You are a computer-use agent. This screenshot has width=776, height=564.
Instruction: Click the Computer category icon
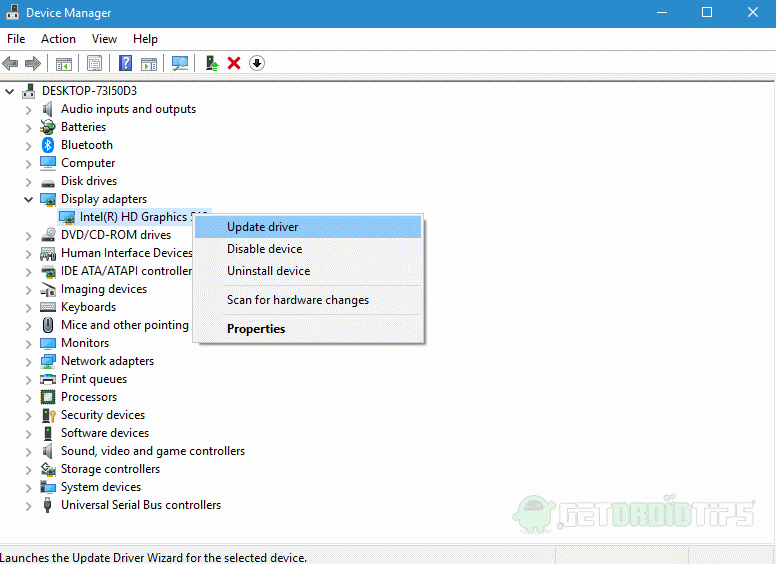(48, 163)
